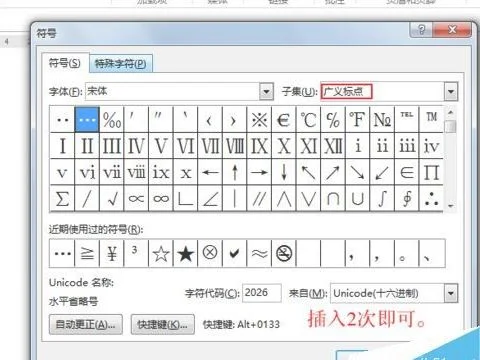Select the rightwards arrow → symbol
The image size is (480, 360).
259,172
